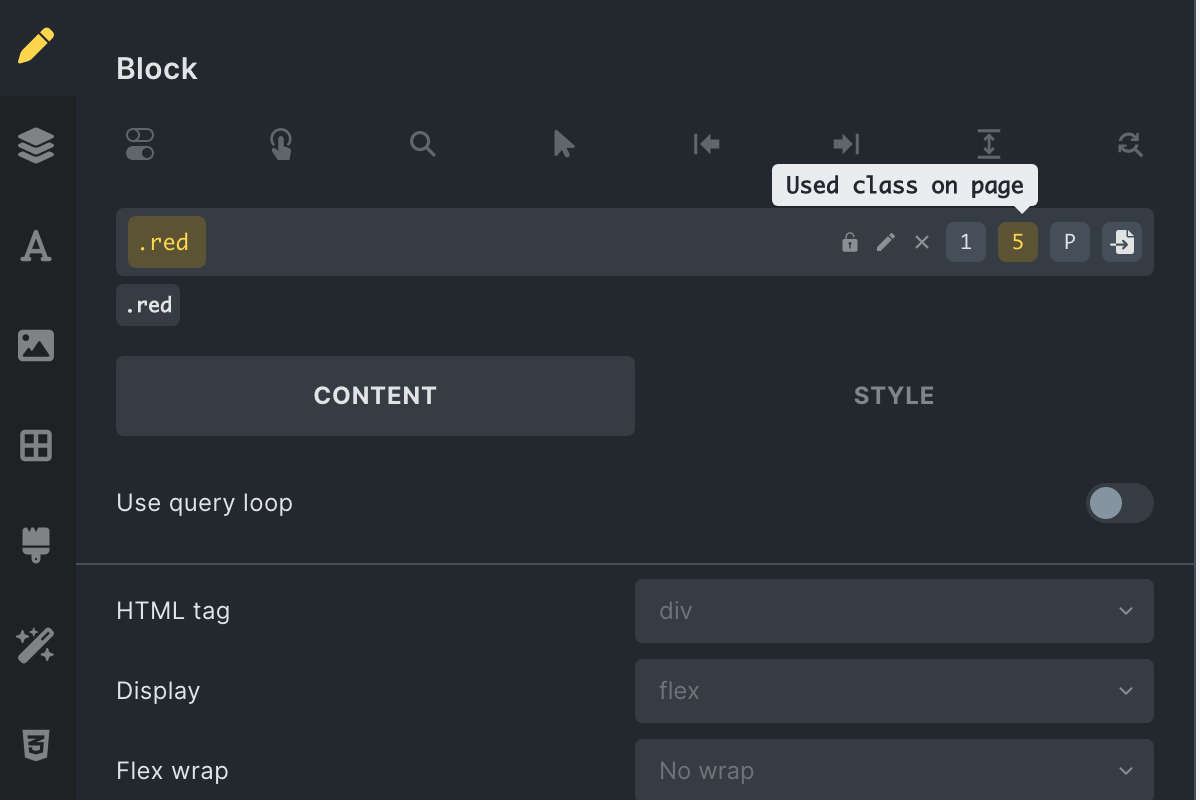
Task: Switch to the CONTENT tab
Action: click(375, 396)
